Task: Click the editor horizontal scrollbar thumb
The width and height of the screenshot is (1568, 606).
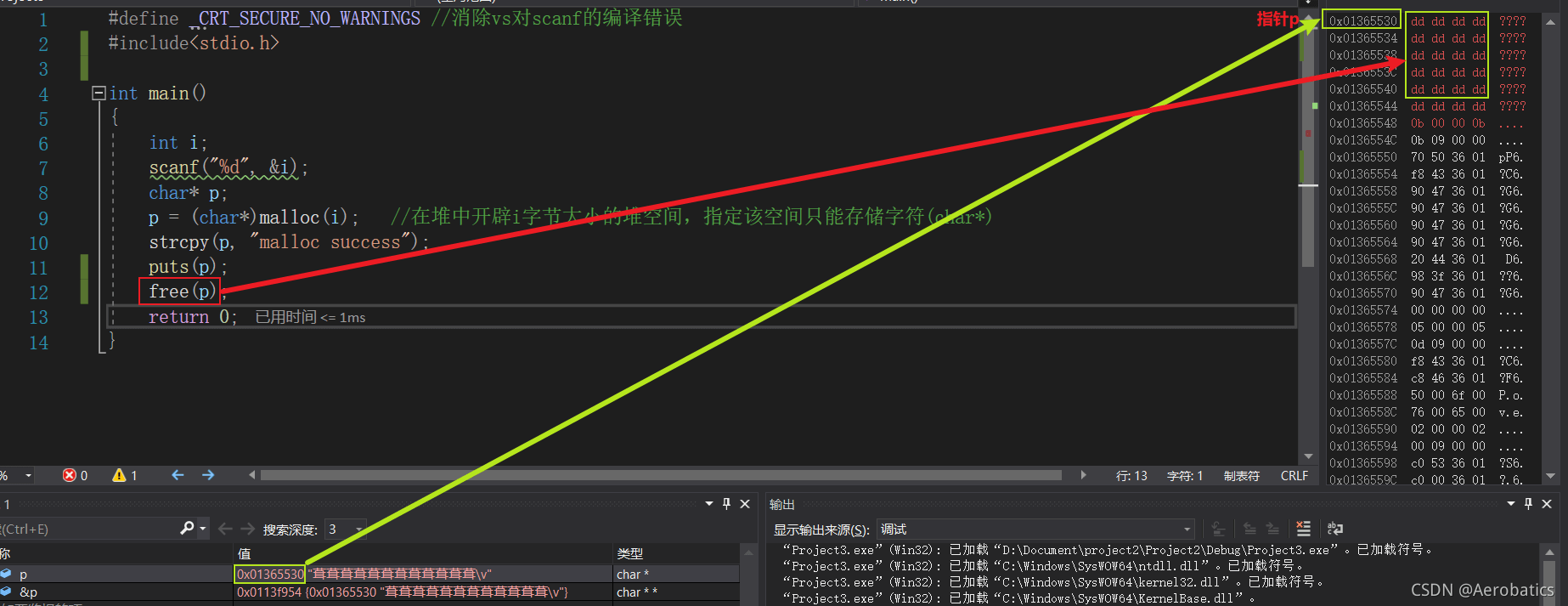Action: pos(661,475)
